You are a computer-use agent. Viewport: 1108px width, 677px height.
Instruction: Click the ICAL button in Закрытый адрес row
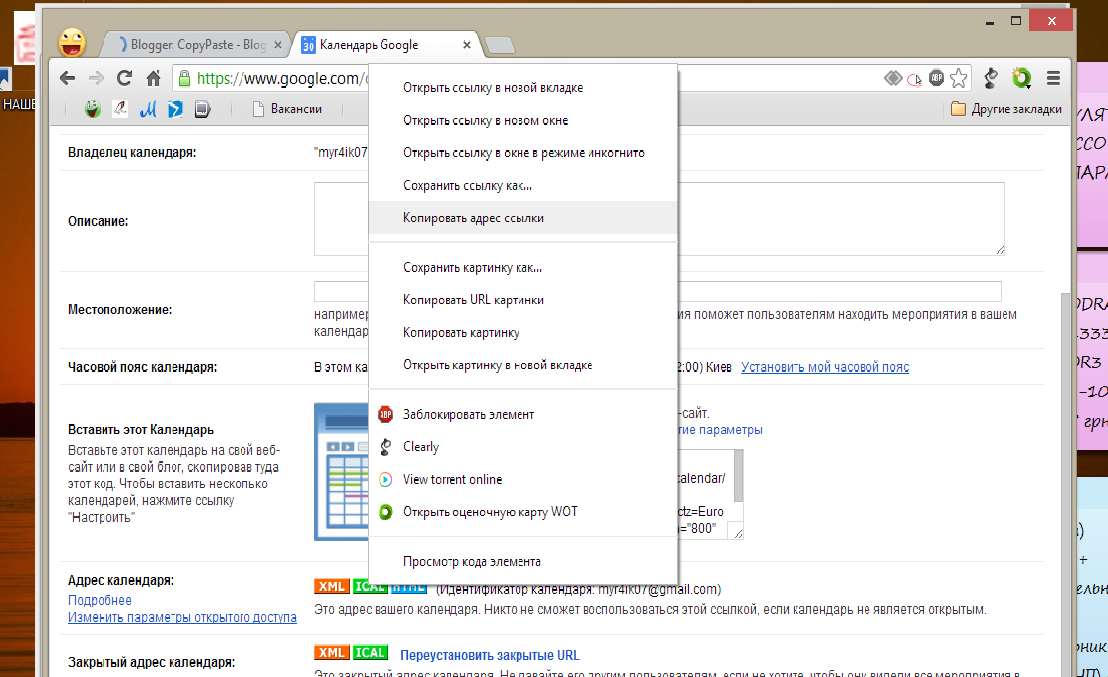tap(370, 652)
